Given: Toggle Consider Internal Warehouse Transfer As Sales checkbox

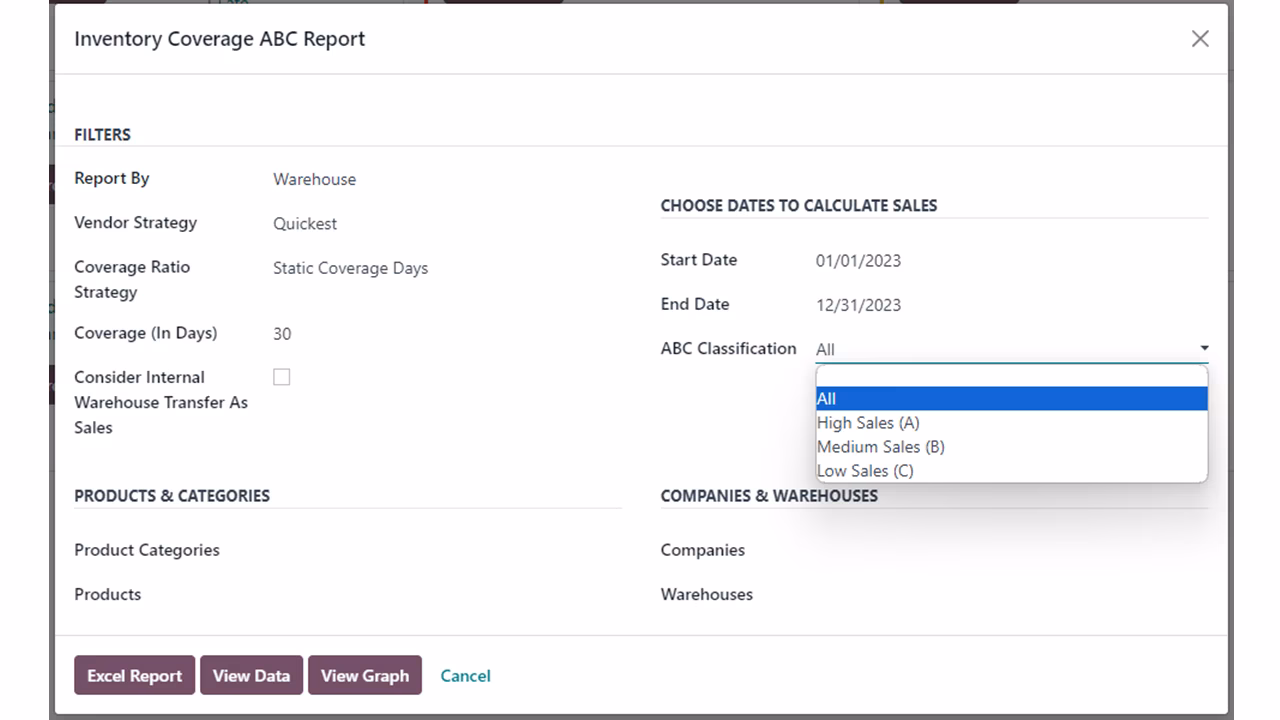Looking at the screenshot, I should pos(282,377).
